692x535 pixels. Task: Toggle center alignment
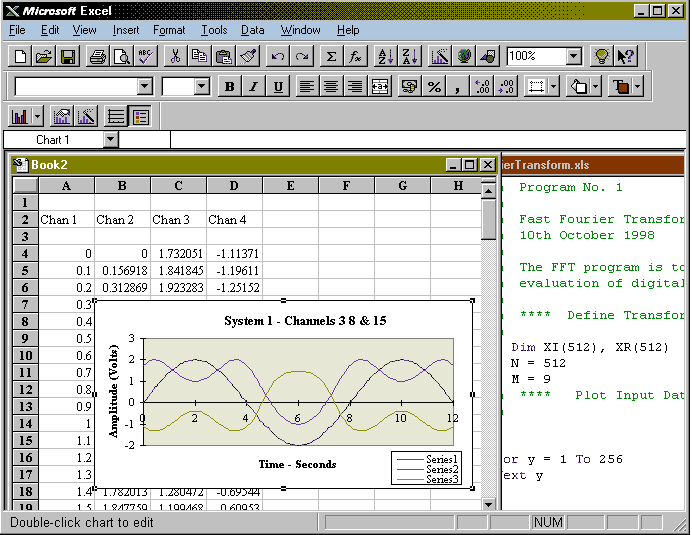[331, 87]
